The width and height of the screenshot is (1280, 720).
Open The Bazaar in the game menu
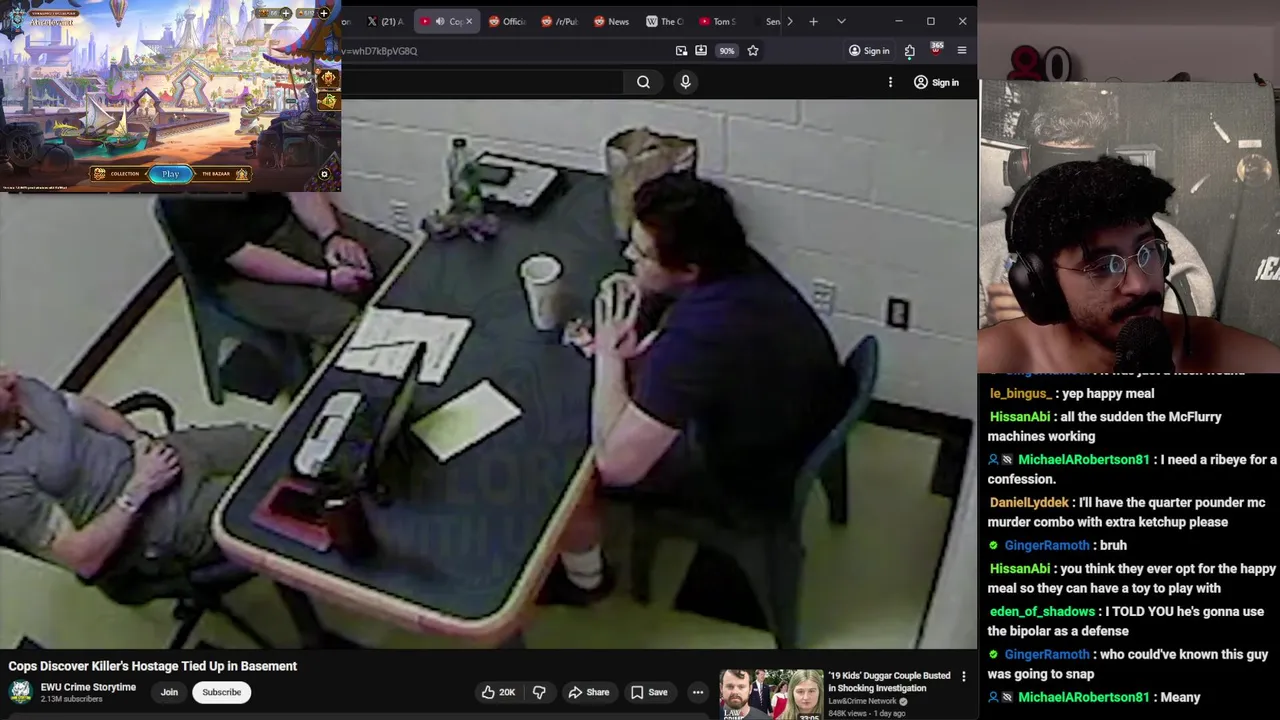pos(224,174)
